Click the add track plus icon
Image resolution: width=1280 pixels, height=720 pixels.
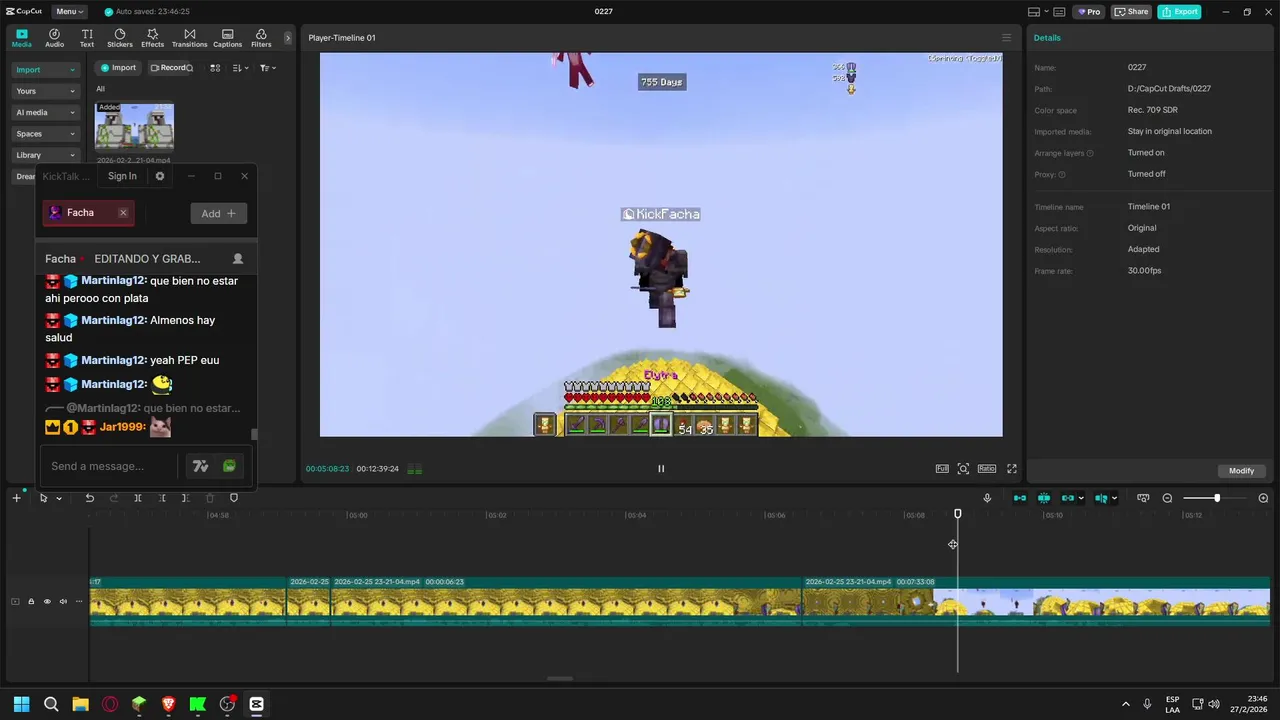[x=16, y=498]
